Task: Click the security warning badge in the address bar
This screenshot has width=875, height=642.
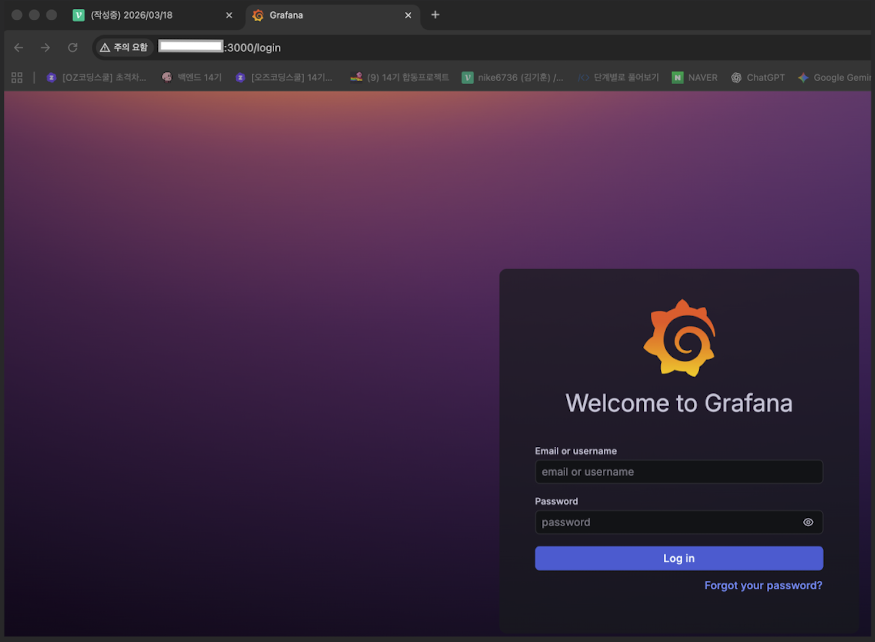Action: pos(123,47)
